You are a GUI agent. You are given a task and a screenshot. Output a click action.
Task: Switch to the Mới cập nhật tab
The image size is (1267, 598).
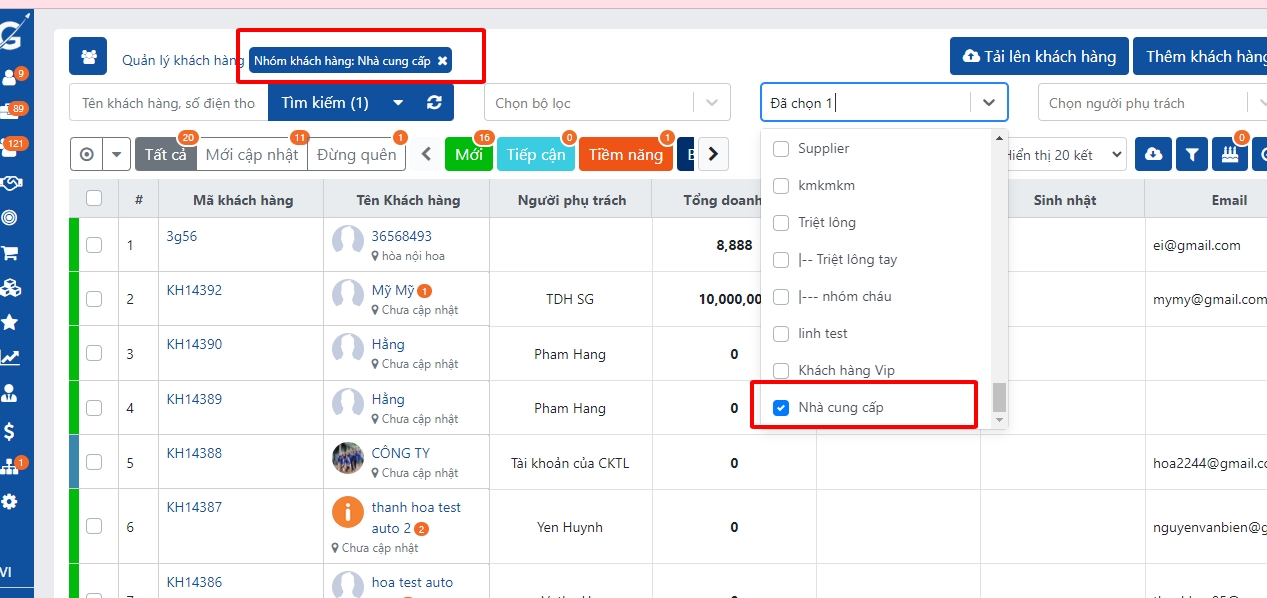[252, 155]
